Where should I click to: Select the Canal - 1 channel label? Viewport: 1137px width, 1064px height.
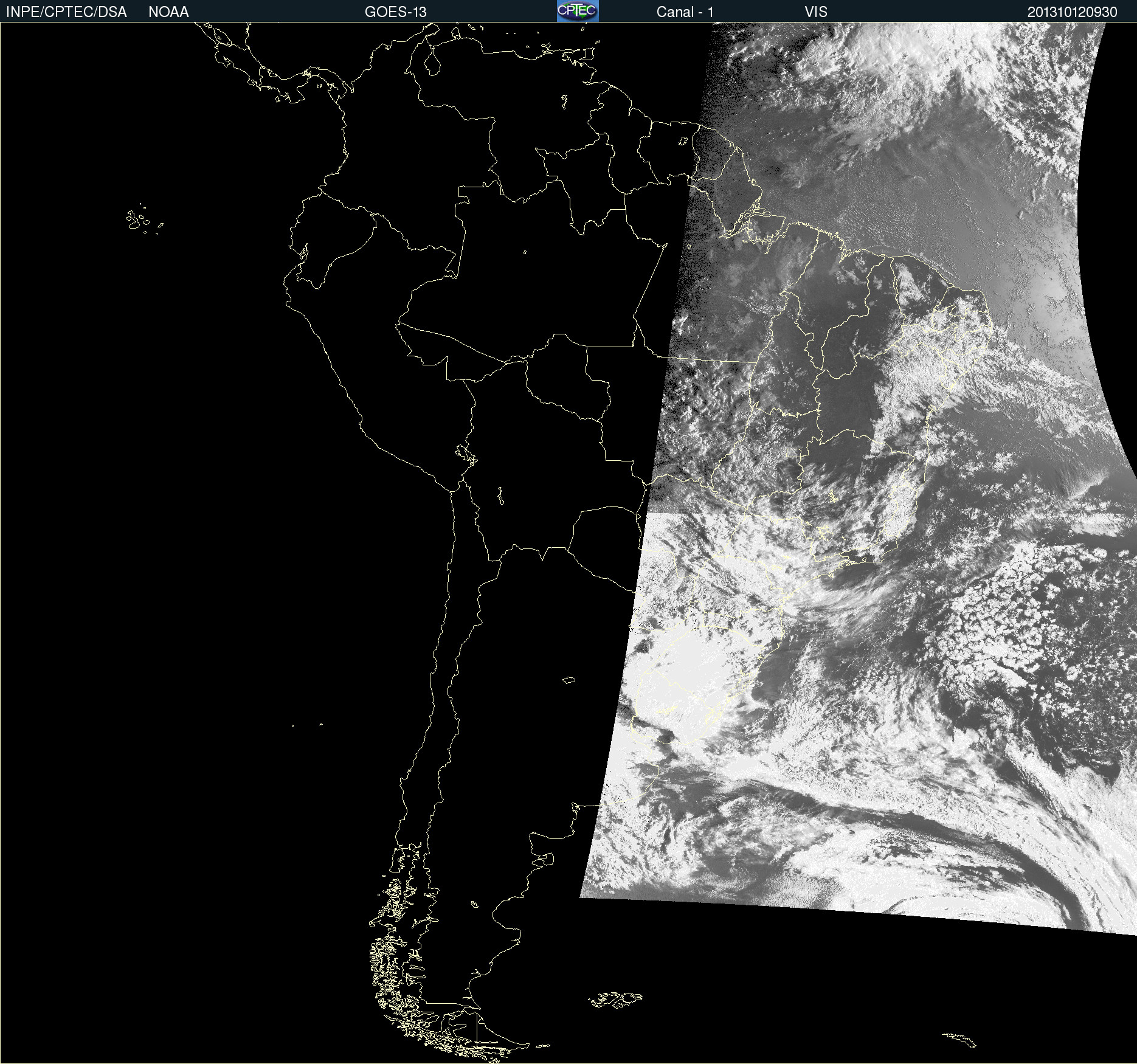[685, 12]
